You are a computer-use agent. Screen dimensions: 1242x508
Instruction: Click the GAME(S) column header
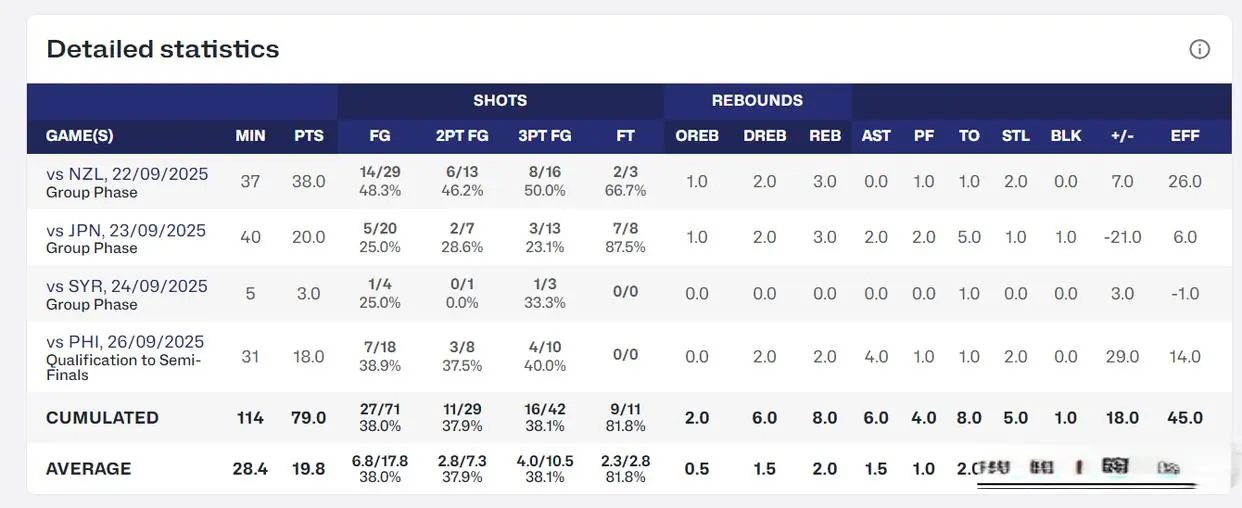(x=79, y=135)
